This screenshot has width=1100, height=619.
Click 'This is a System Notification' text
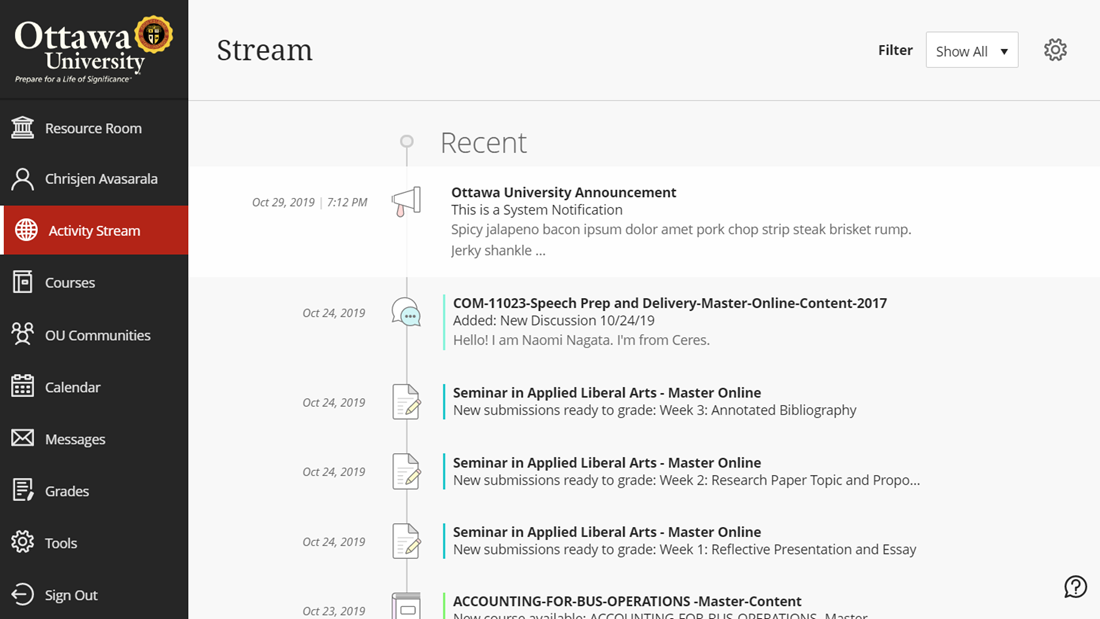tap(537, 210)
